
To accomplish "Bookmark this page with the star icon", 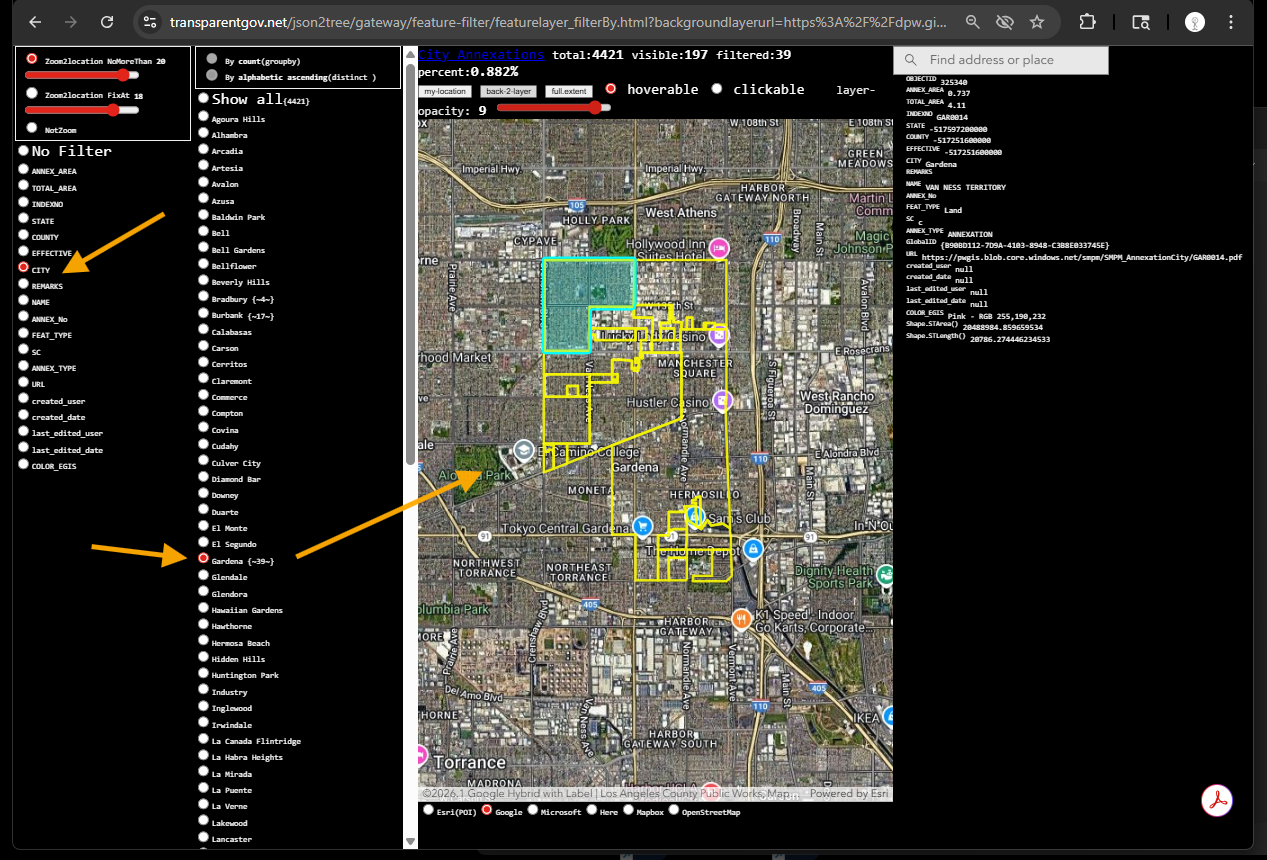I will 1037,21.
